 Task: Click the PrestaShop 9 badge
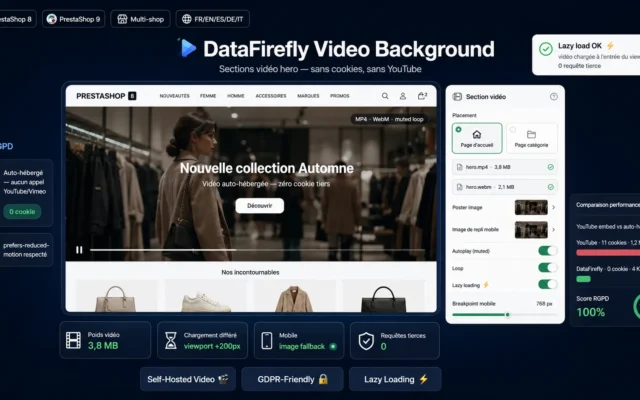coord(73,19)
